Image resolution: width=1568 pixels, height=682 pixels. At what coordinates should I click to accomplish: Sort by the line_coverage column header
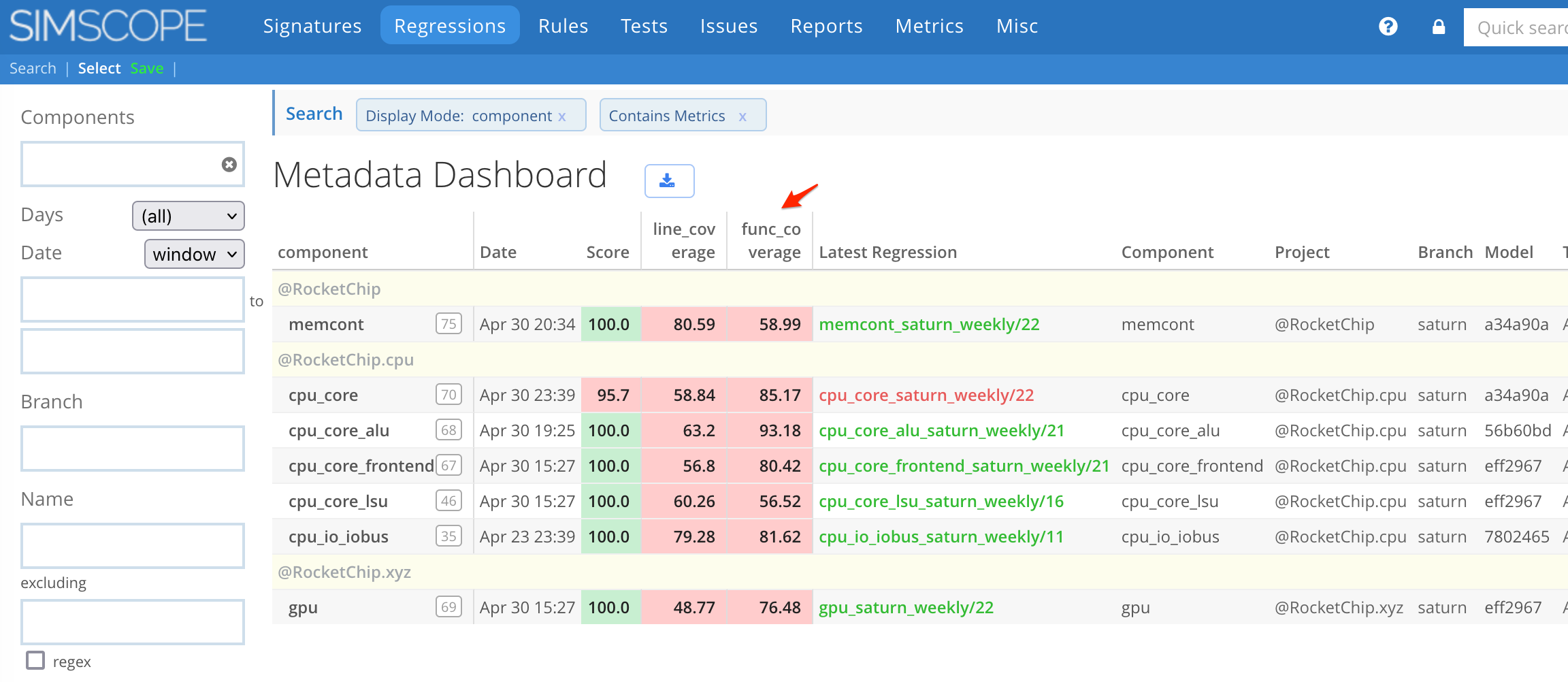(684, 240)
